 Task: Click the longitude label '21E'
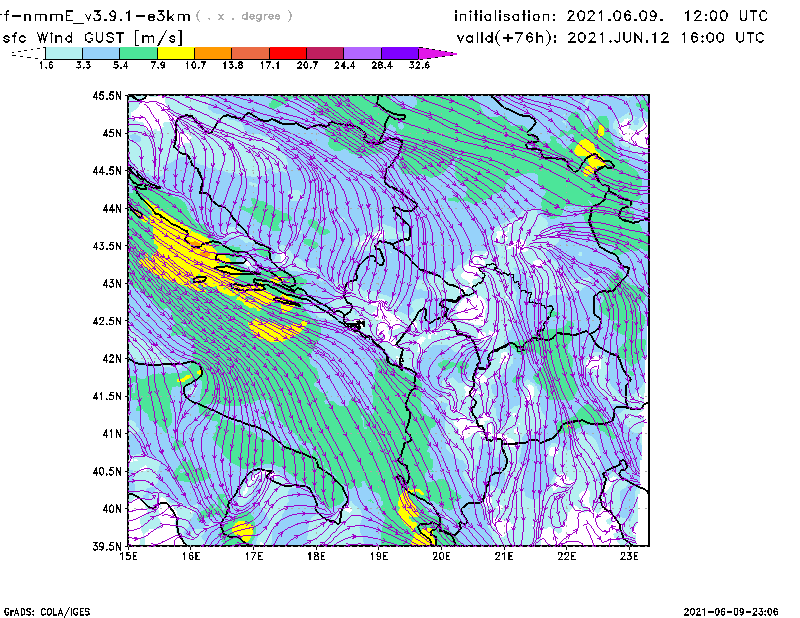(x=504, y=556)
